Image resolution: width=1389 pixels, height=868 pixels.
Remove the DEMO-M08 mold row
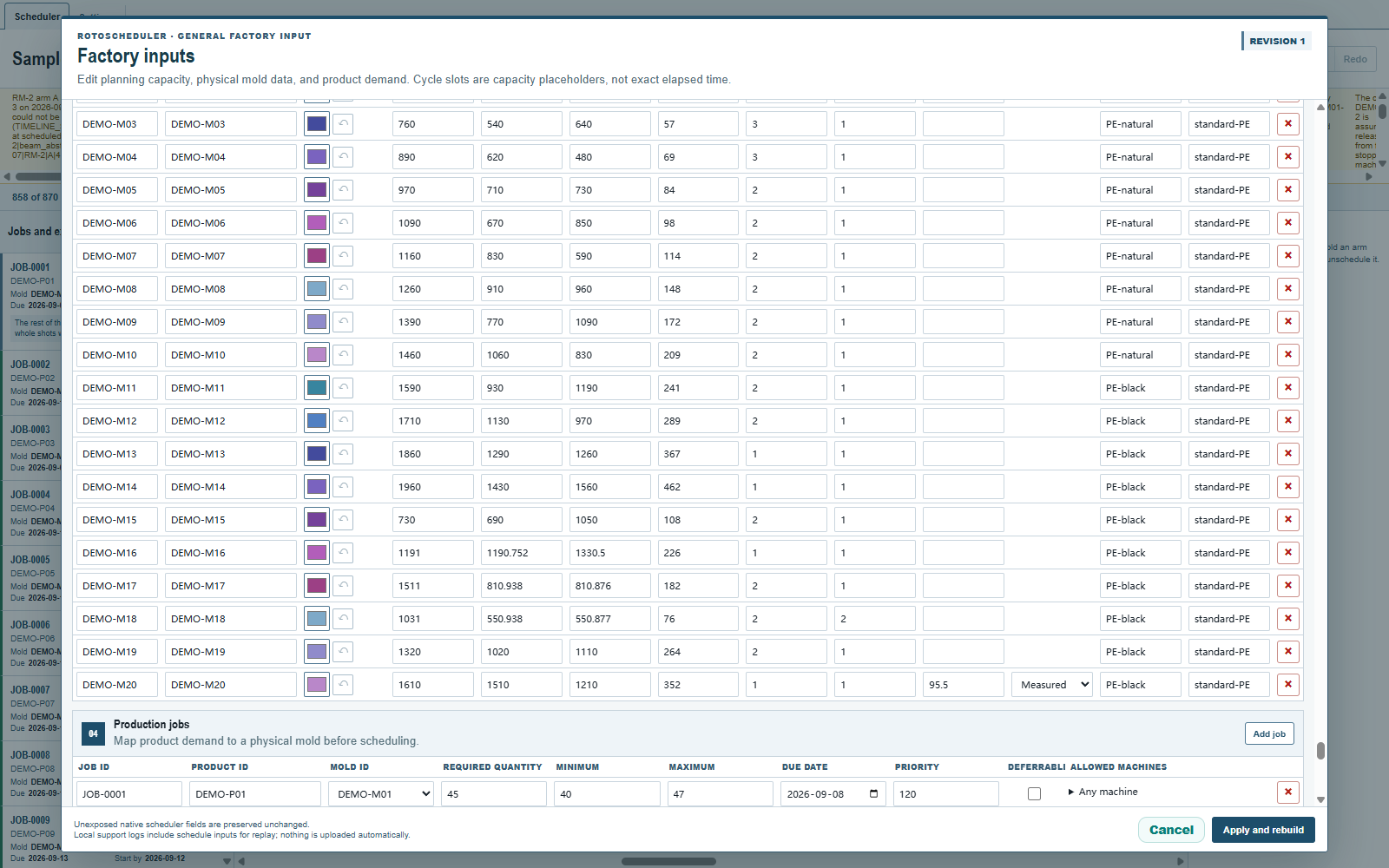(x=1287, y=289)
